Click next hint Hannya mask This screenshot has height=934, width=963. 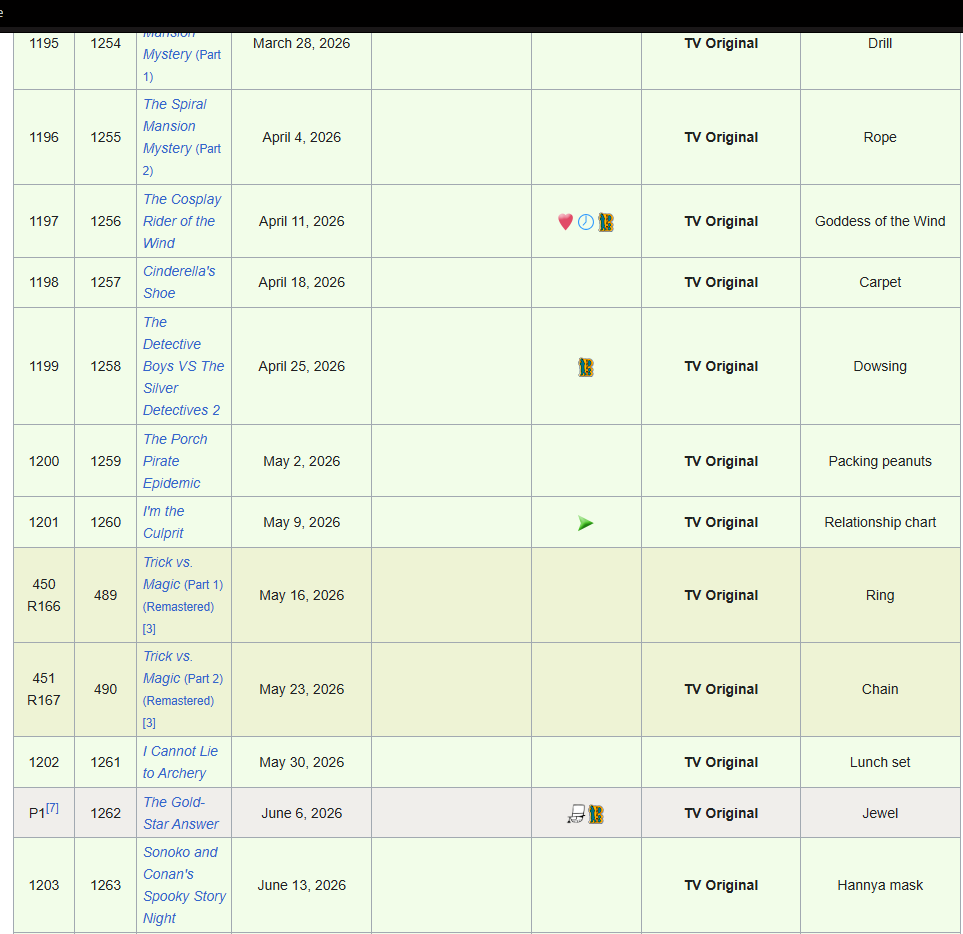coord(879,885)
